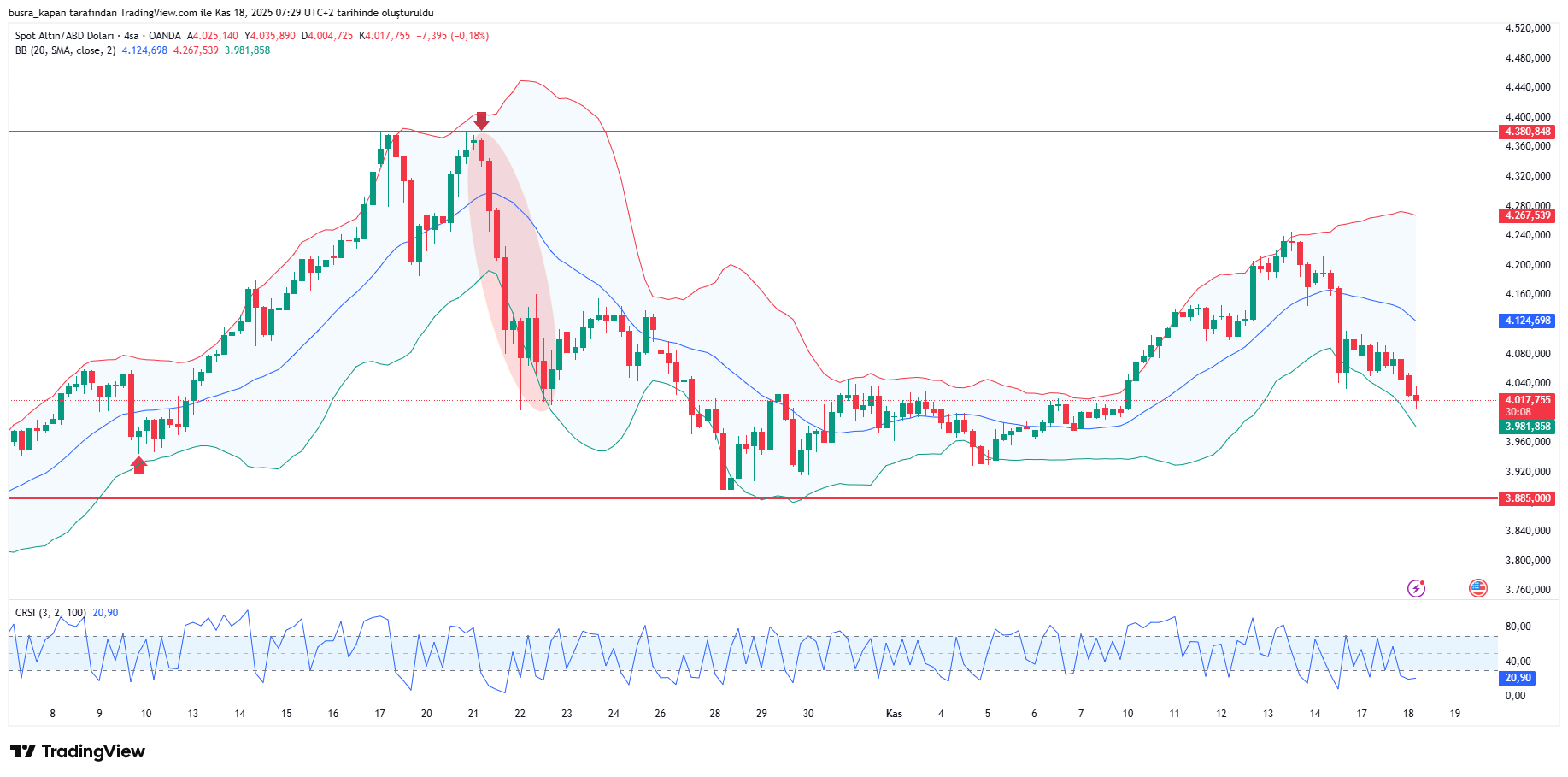Click the Kas month label on time axis
The height and width of the screenshot is (777, 1568).
[x=894, y=714]
